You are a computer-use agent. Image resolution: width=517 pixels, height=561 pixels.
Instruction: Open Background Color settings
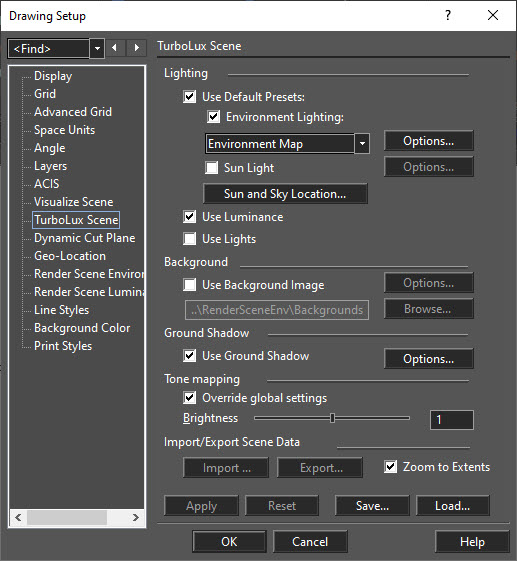[x=82, y=328]
